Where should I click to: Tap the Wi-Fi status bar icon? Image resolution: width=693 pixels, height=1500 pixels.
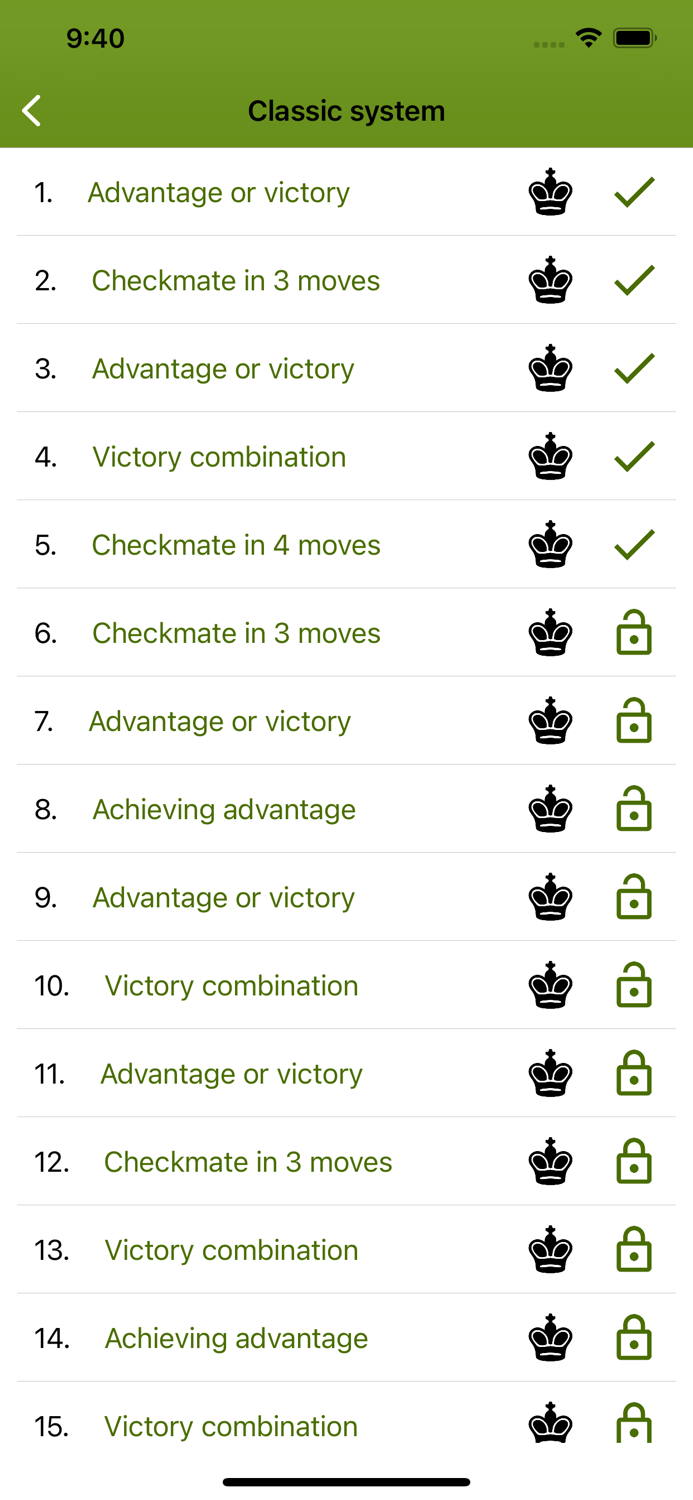click(x=588, y=39)
